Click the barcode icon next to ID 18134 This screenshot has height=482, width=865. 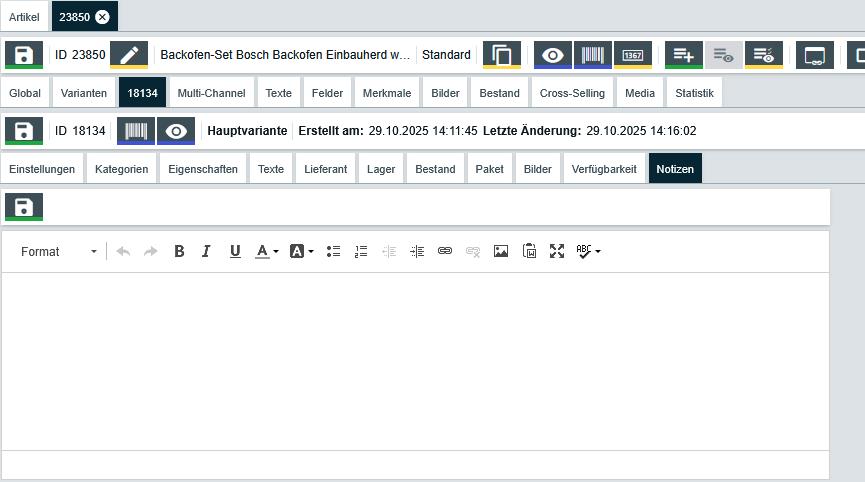tap(136, 131)
